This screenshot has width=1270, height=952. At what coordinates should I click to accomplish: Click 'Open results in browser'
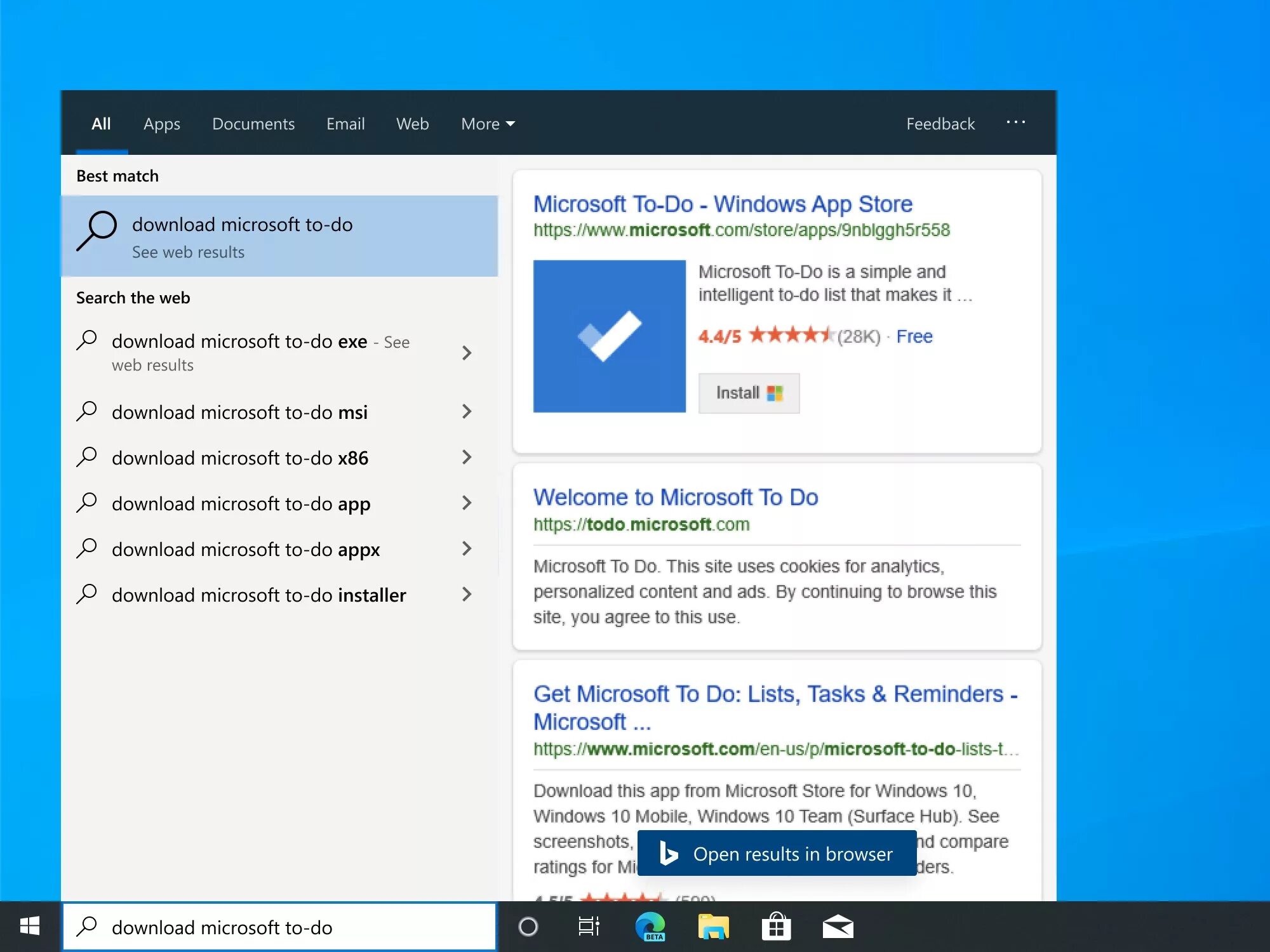[777, 853]
